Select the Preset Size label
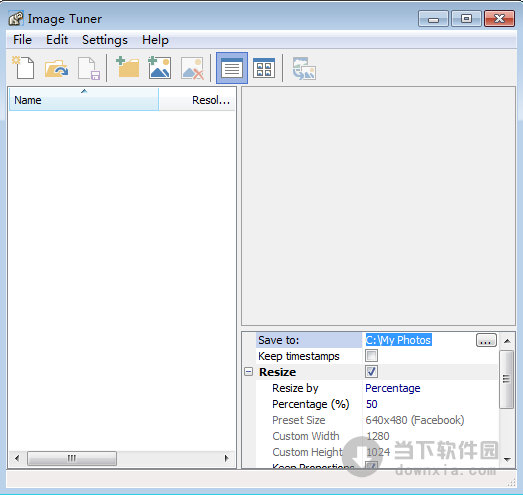 click(x=299, y=420)
